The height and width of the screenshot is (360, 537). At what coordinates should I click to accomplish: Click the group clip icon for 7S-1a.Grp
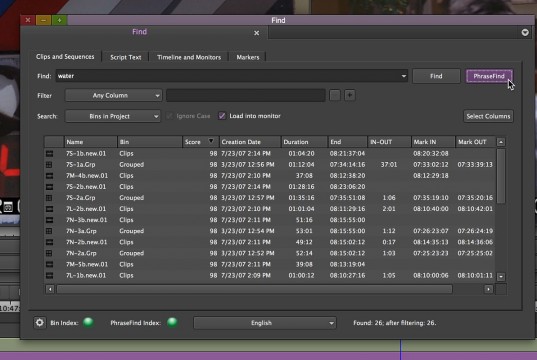point(49,164)
